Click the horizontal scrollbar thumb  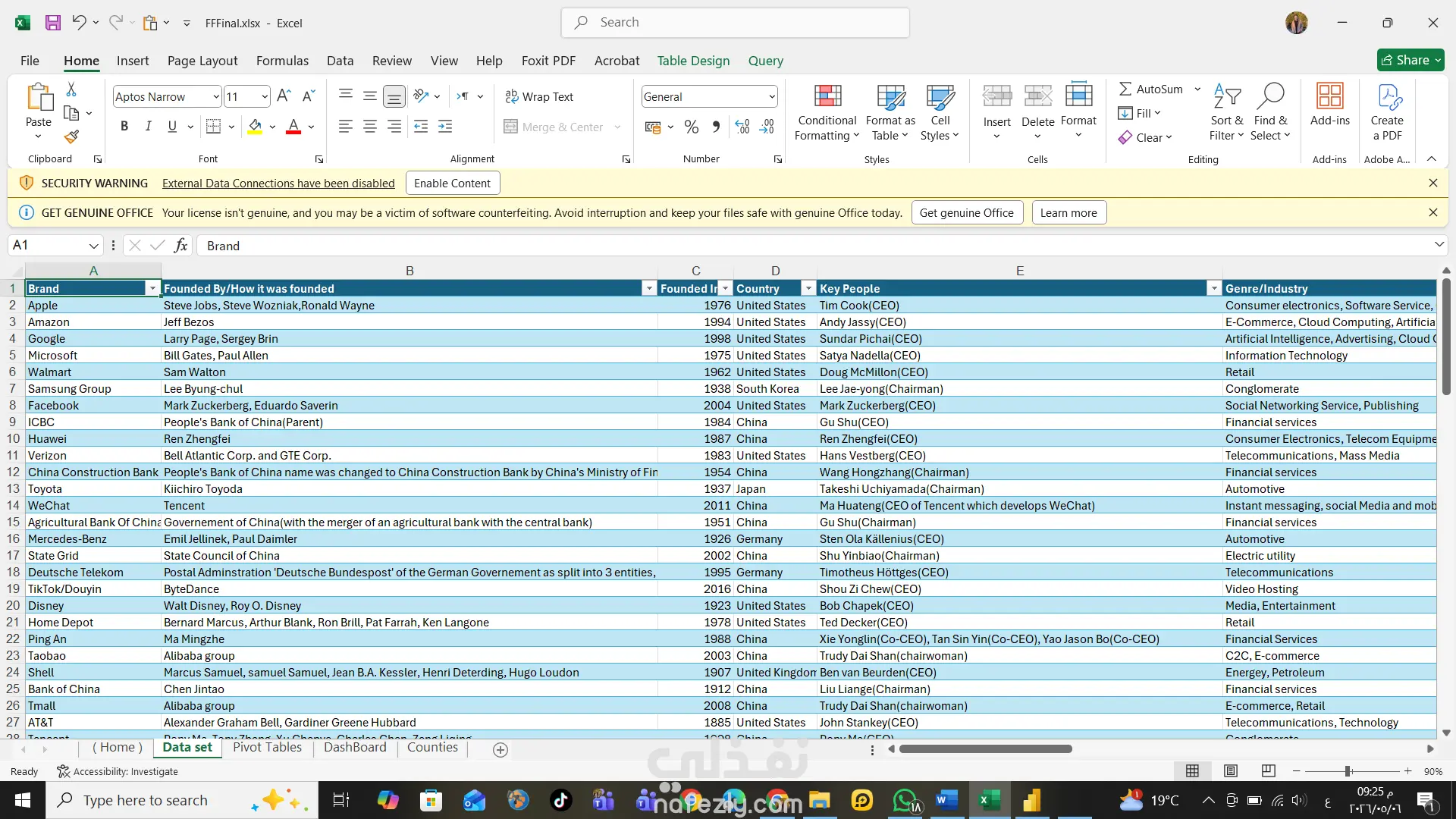pos(986,749)
